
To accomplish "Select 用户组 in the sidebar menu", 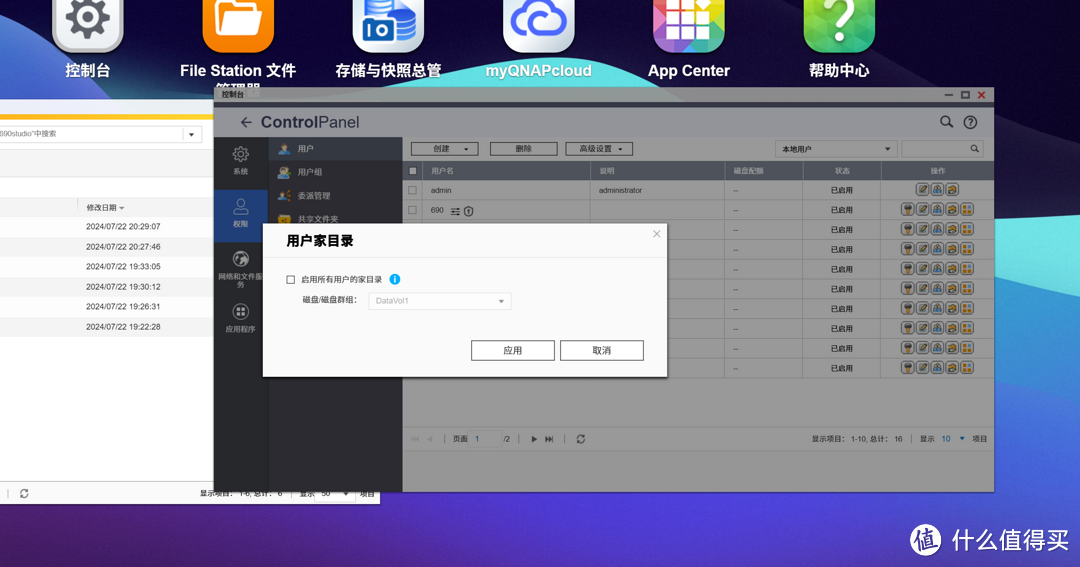I will [310, 172].
